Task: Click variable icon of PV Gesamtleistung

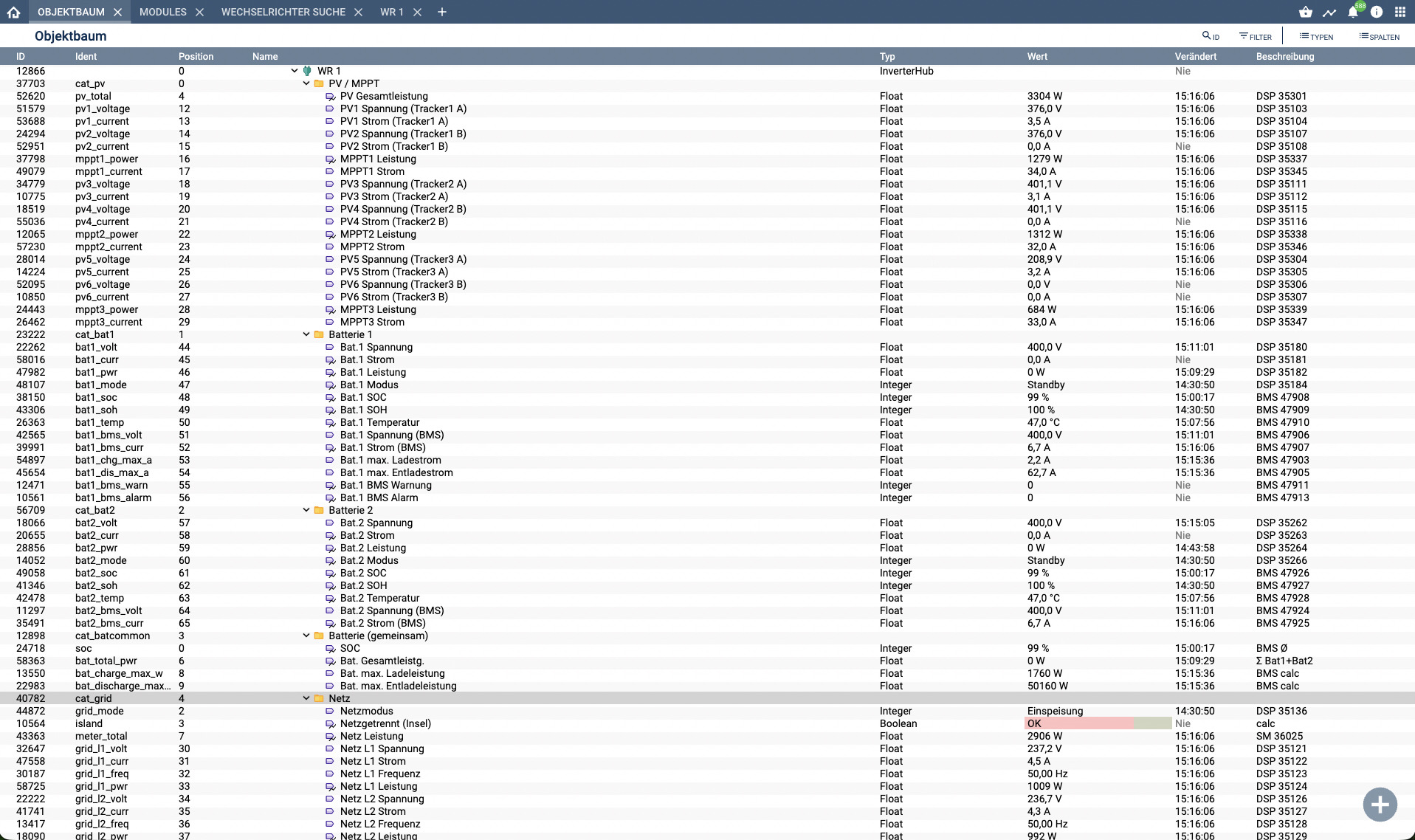Action: click(x=330, y=97)
